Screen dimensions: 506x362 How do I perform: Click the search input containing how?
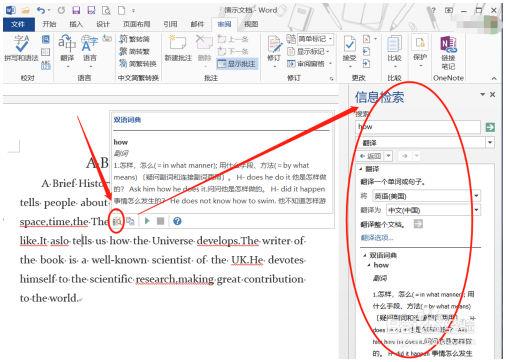(x=418, y=127)
